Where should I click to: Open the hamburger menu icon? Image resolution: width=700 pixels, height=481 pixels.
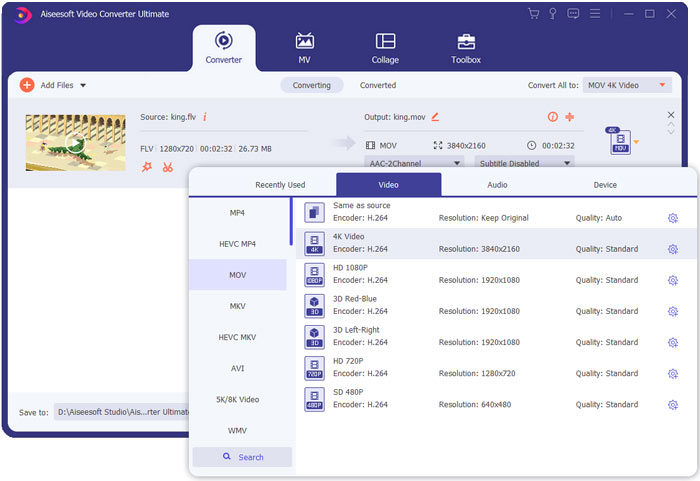pos(595,14)
